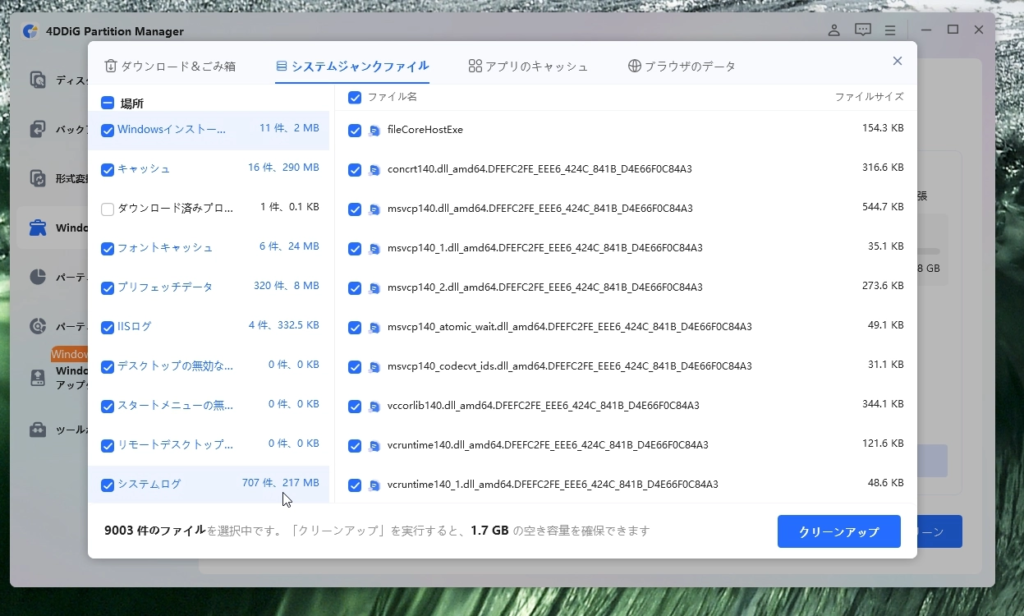1024x616 pixels.
Task: Click the disk clone sidebar icon
Action: [38, 79]
